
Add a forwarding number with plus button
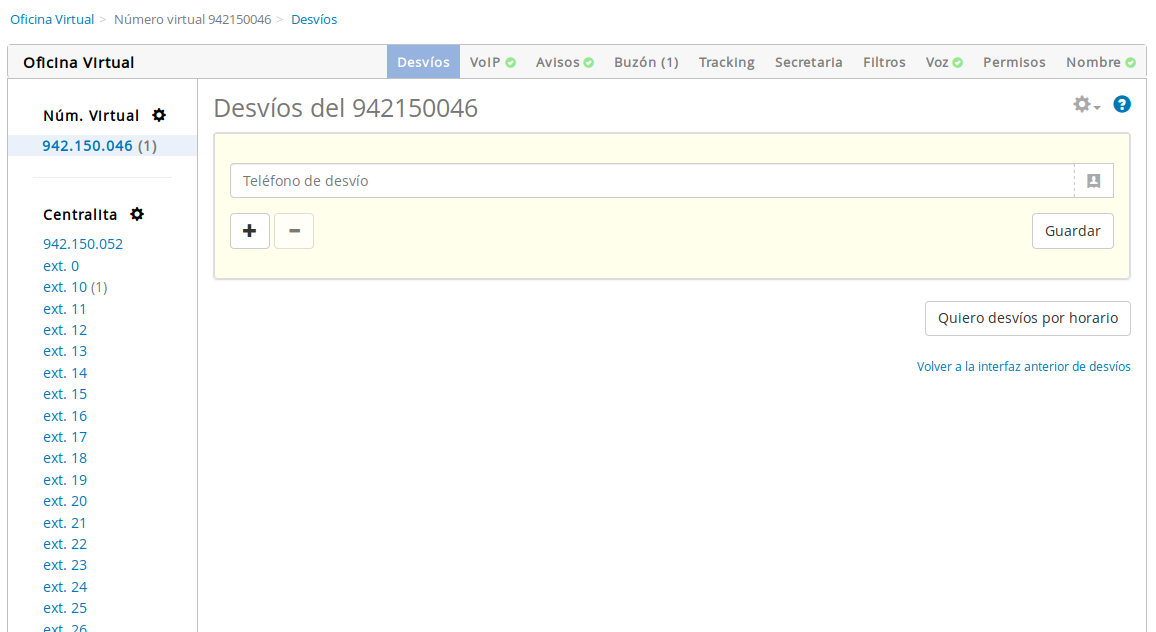(250, 231)
